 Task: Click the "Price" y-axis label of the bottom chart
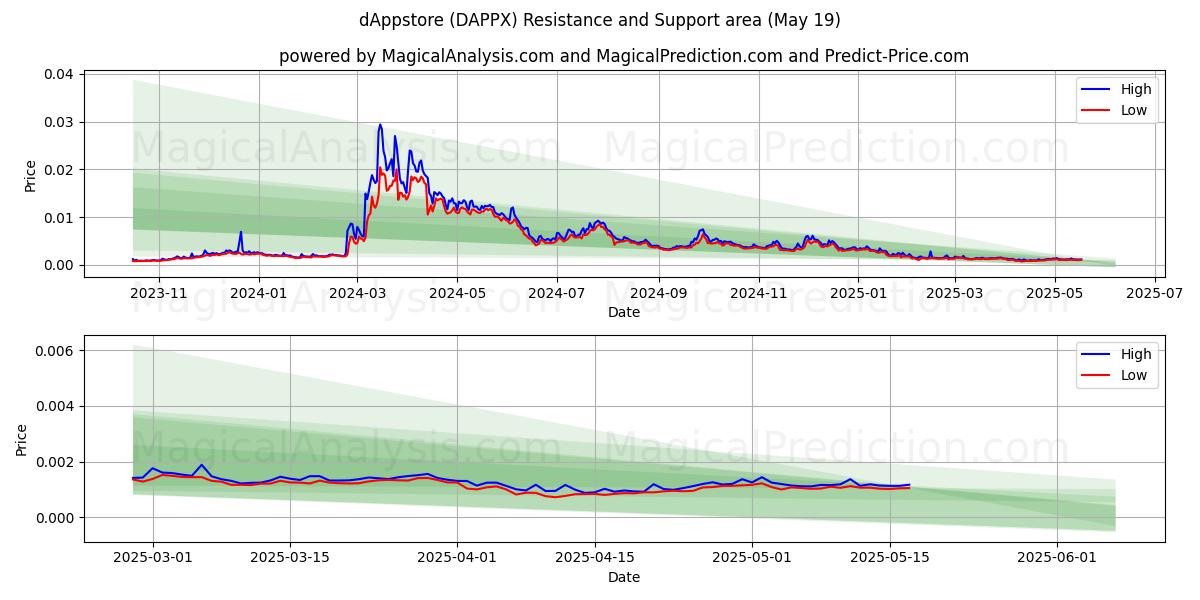[22, 439]
